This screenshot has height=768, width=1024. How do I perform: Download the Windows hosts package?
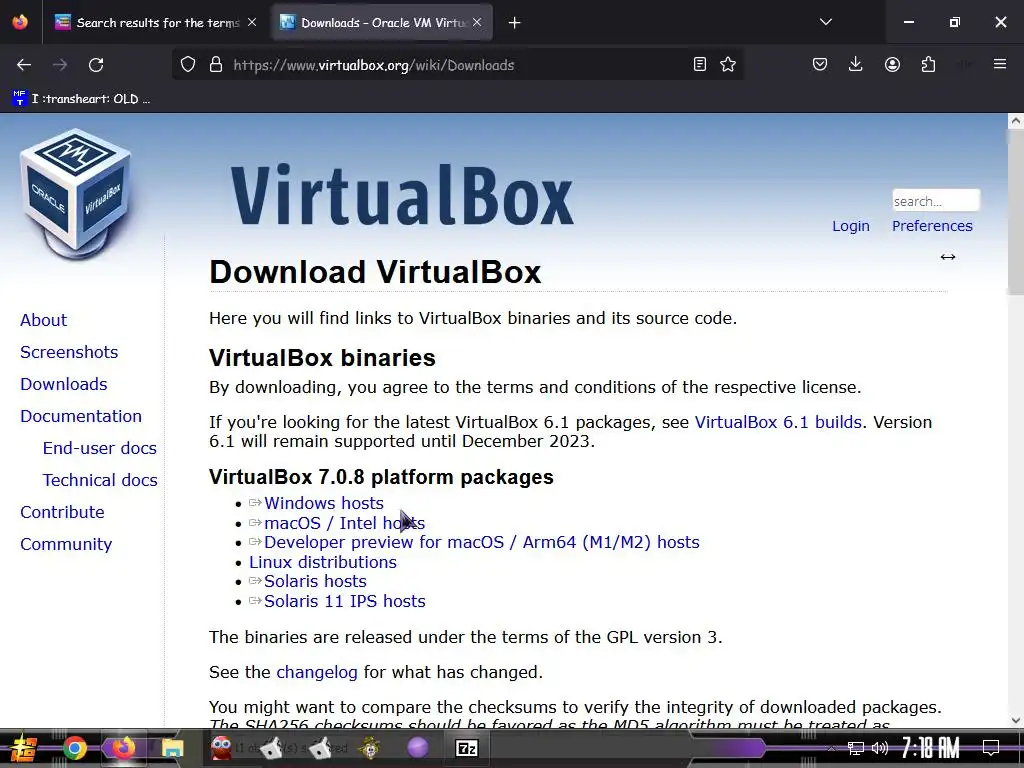(323, 504)
